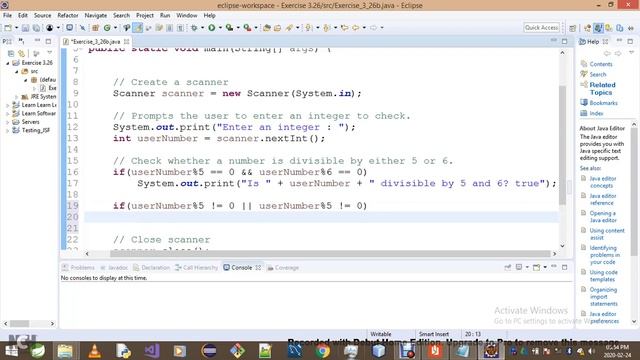Viewport: 640px width, 360px height.
Task: Open the Source menu
Action: (42, 16)
